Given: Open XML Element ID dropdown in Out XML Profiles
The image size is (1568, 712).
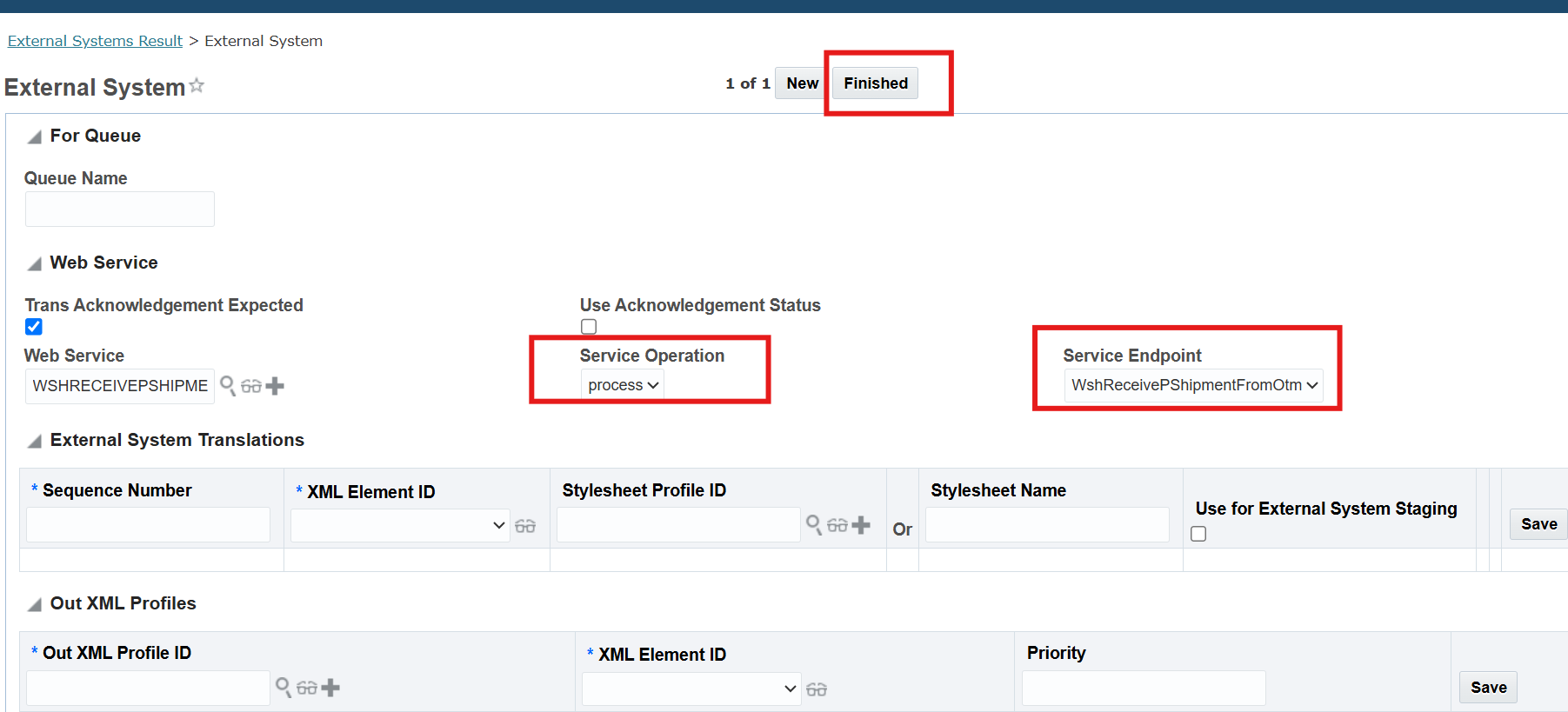Looking at the screenshot, I should [691, 689].
